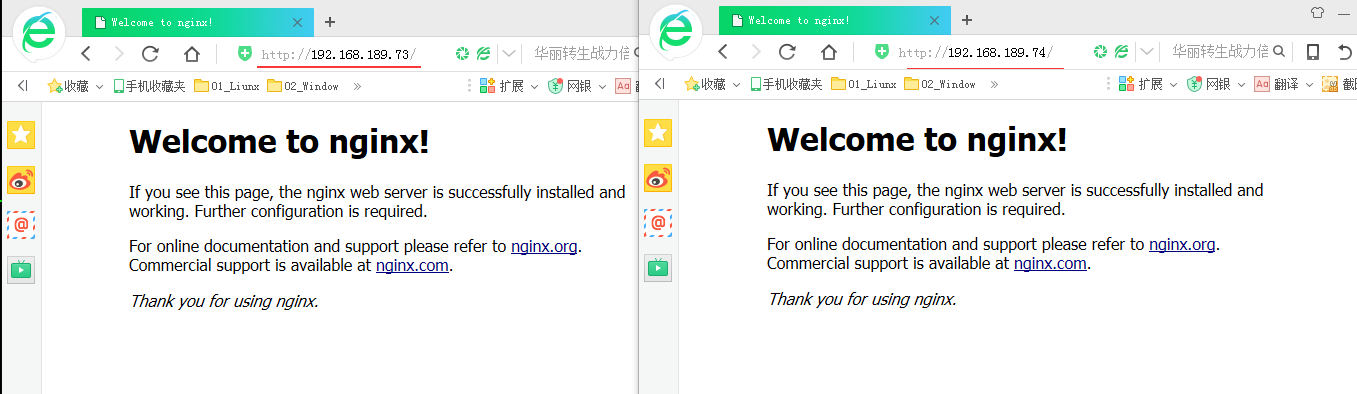The height and width of the screenshot is (394, 1357).
Task: Open 翻译 translate tool in the right window
Action: (1276, 84)
